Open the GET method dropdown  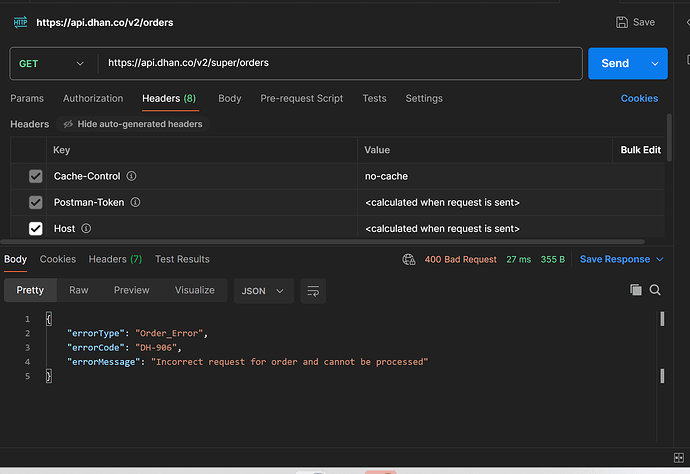pyautogui.click(x=51, y=63)
